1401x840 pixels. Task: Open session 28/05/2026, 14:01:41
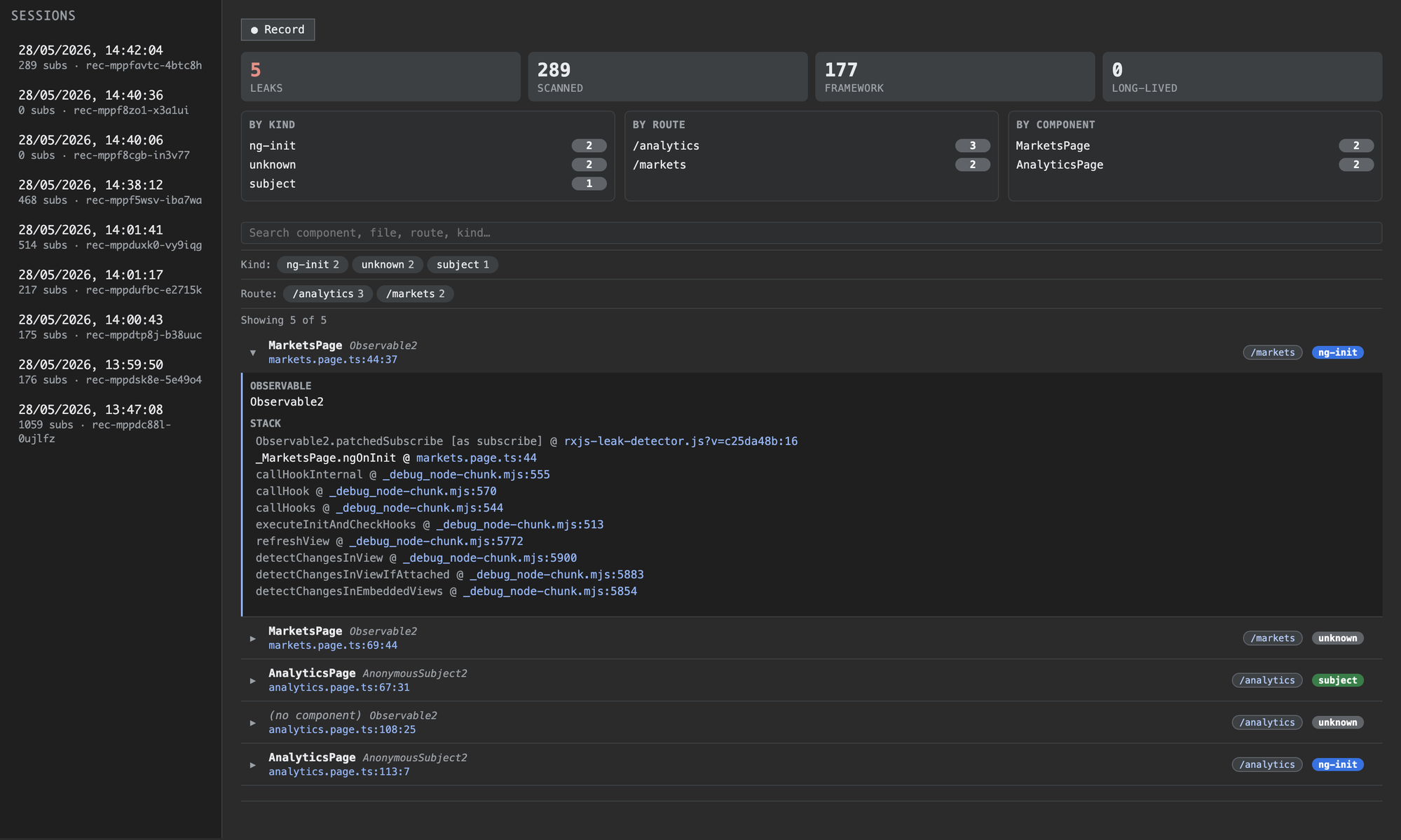coord(111,237)
